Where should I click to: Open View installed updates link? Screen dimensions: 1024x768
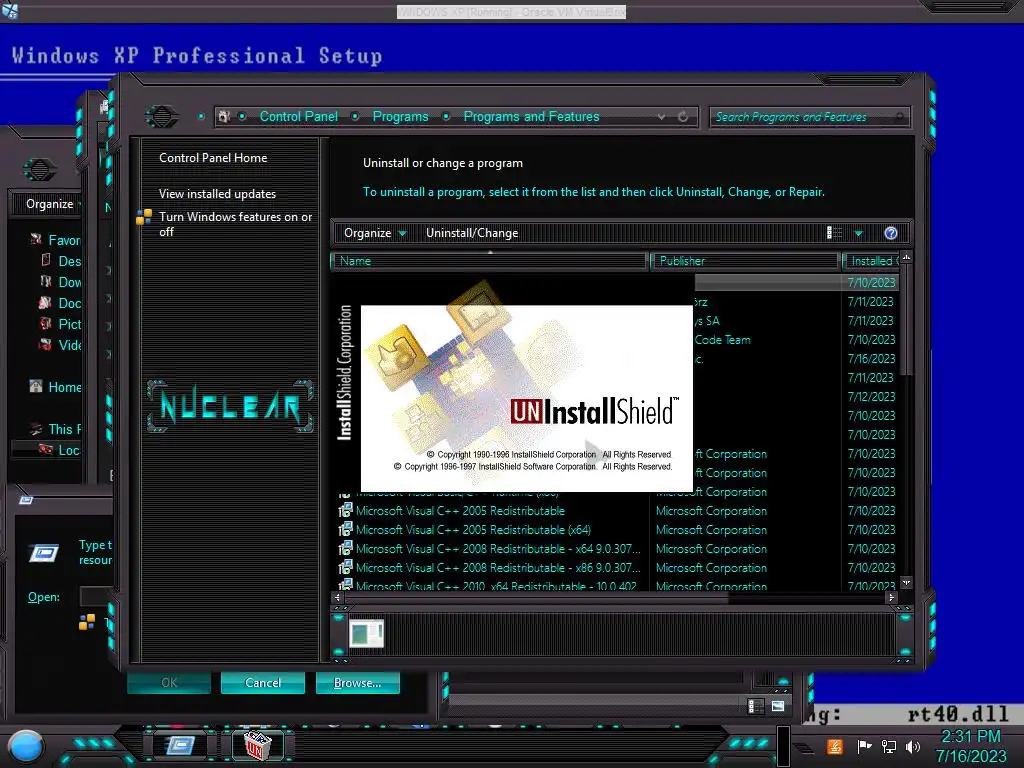point(217,194)
